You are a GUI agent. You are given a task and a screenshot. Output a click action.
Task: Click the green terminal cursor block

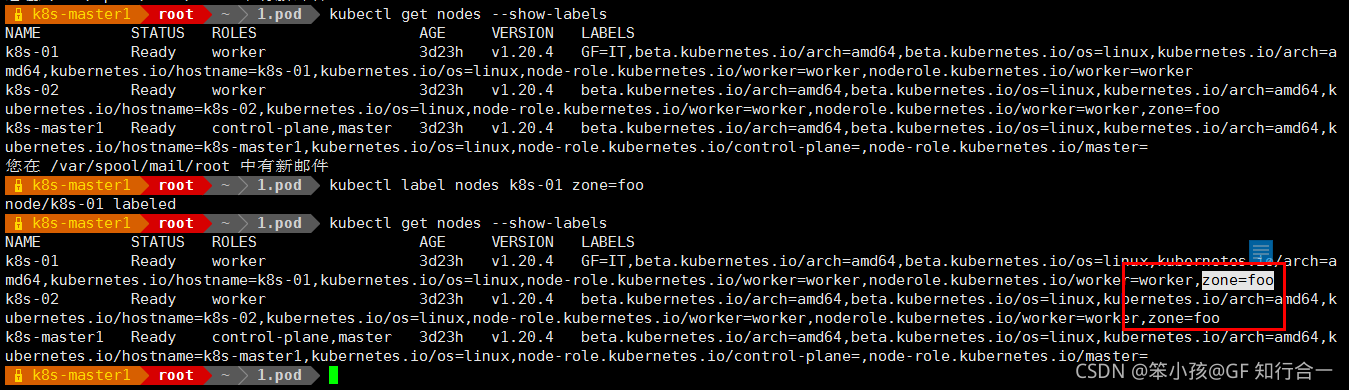click(x=333, y=375)
